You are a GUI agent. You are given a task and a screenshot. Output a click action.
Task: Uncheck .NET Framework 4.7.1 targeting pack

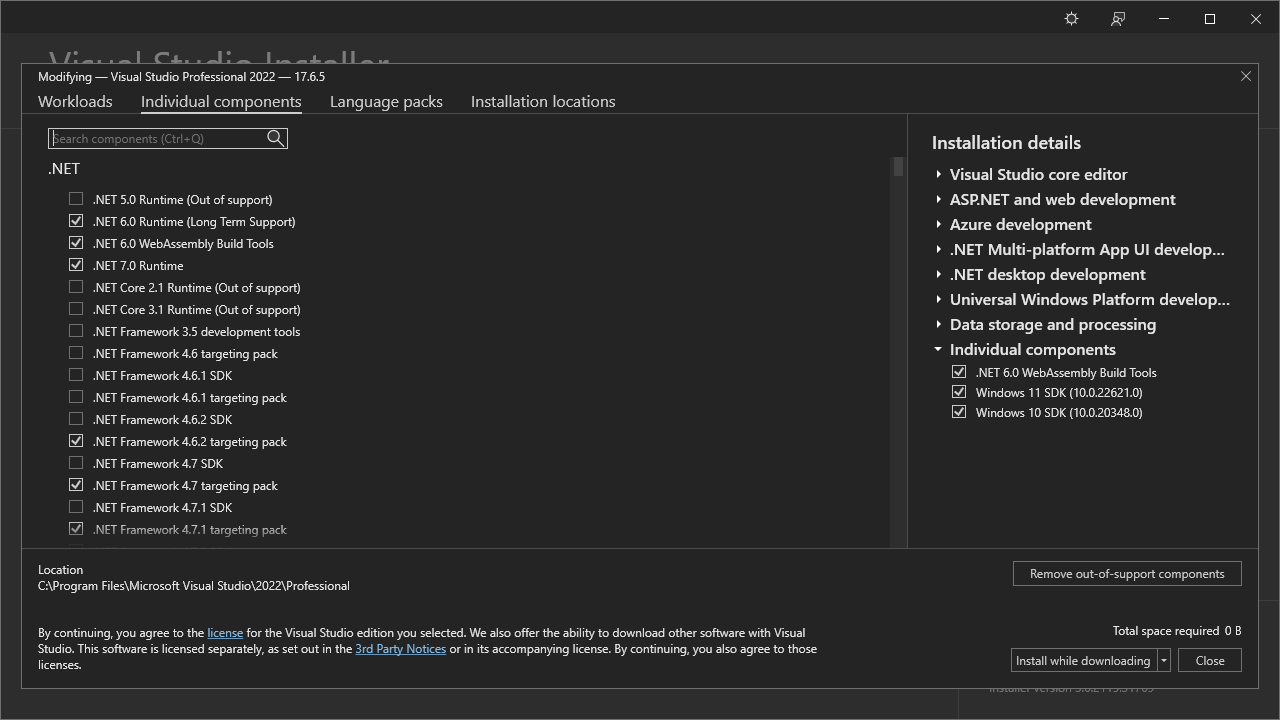pyautogui.click(x=76, y=529)
